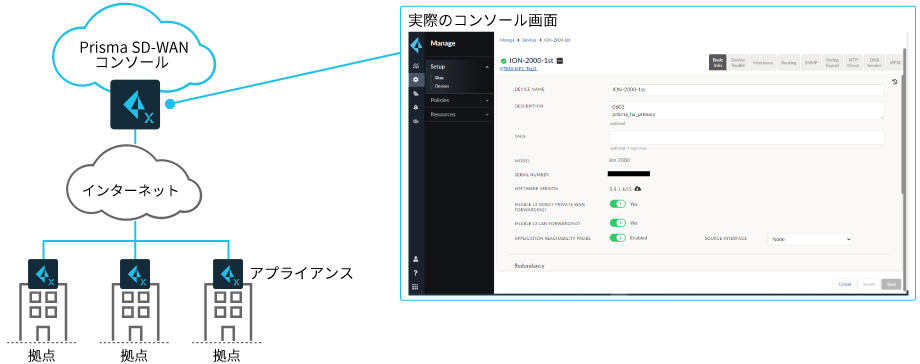This screenshot has height=364, width=920.
Task: Click the Device Name input field
Action: (x=746, y=90)
